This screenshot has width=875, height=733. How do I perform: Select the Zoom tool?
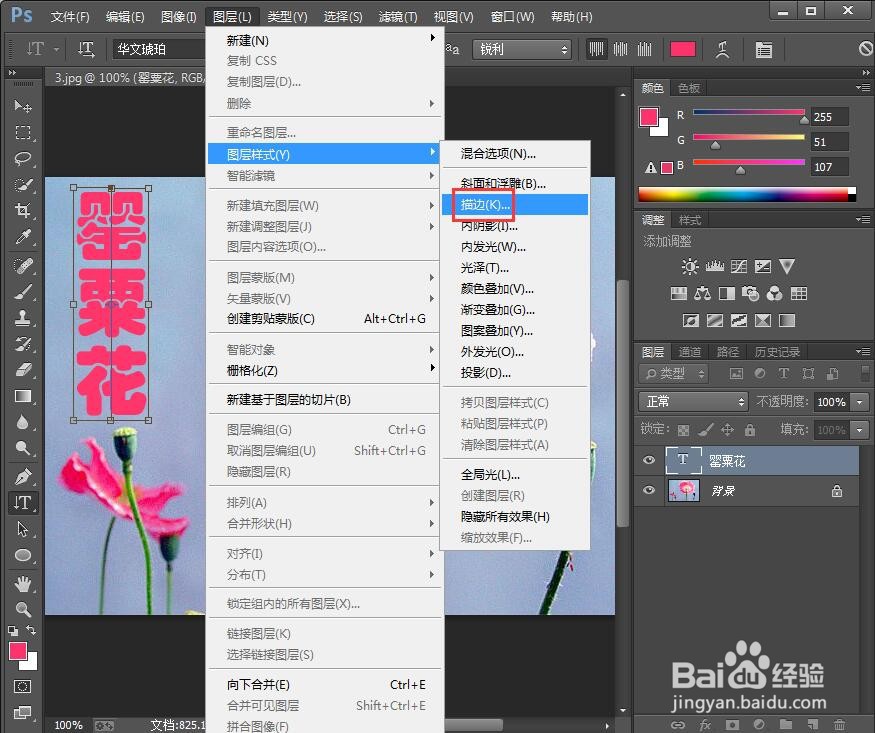point(22,606)
